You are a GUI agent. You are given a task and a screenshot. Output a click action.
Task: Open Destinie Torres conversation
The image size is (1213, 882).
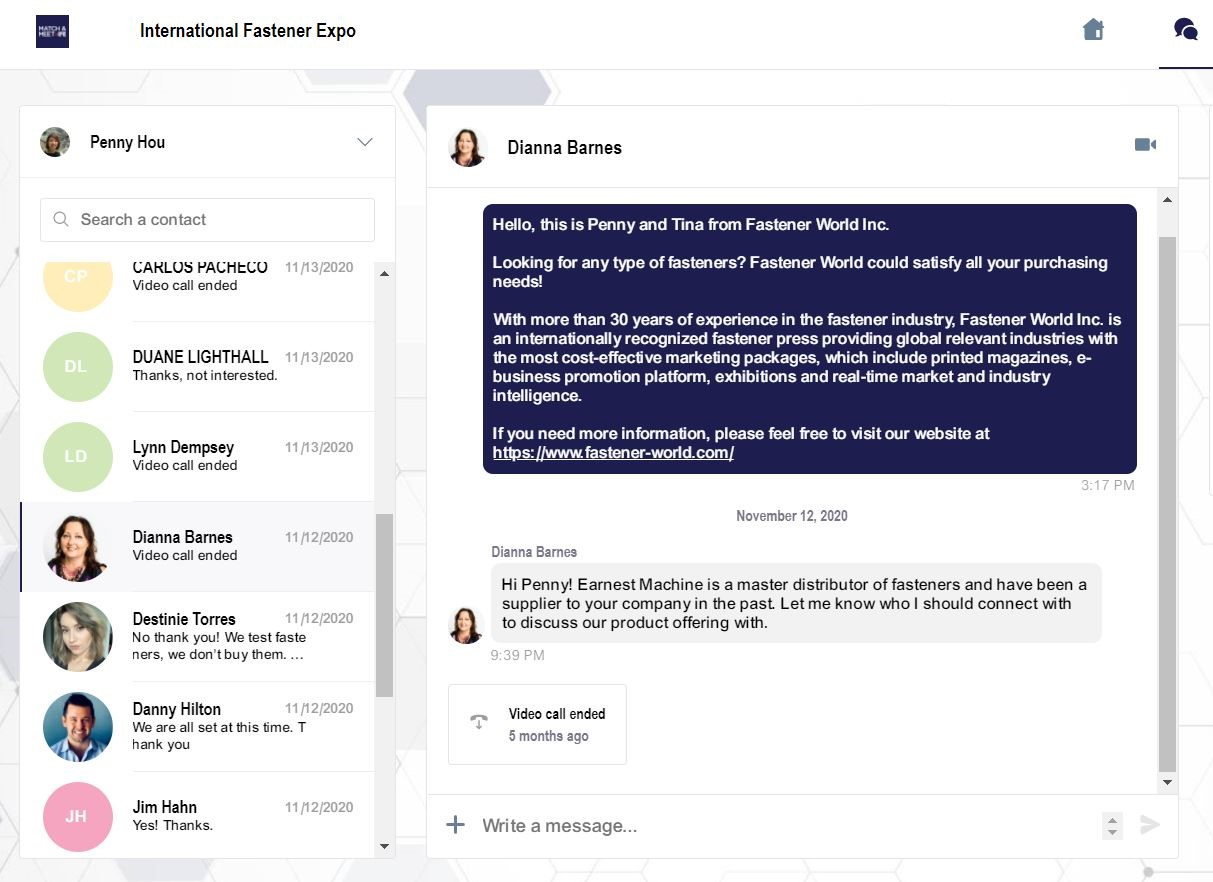197,636
